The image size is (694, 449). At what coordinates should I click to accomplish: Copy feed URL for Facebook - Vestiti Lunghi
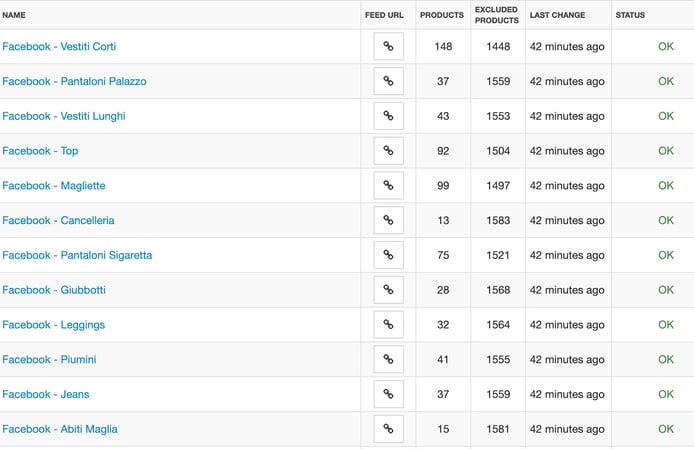(x=388, y=116)
